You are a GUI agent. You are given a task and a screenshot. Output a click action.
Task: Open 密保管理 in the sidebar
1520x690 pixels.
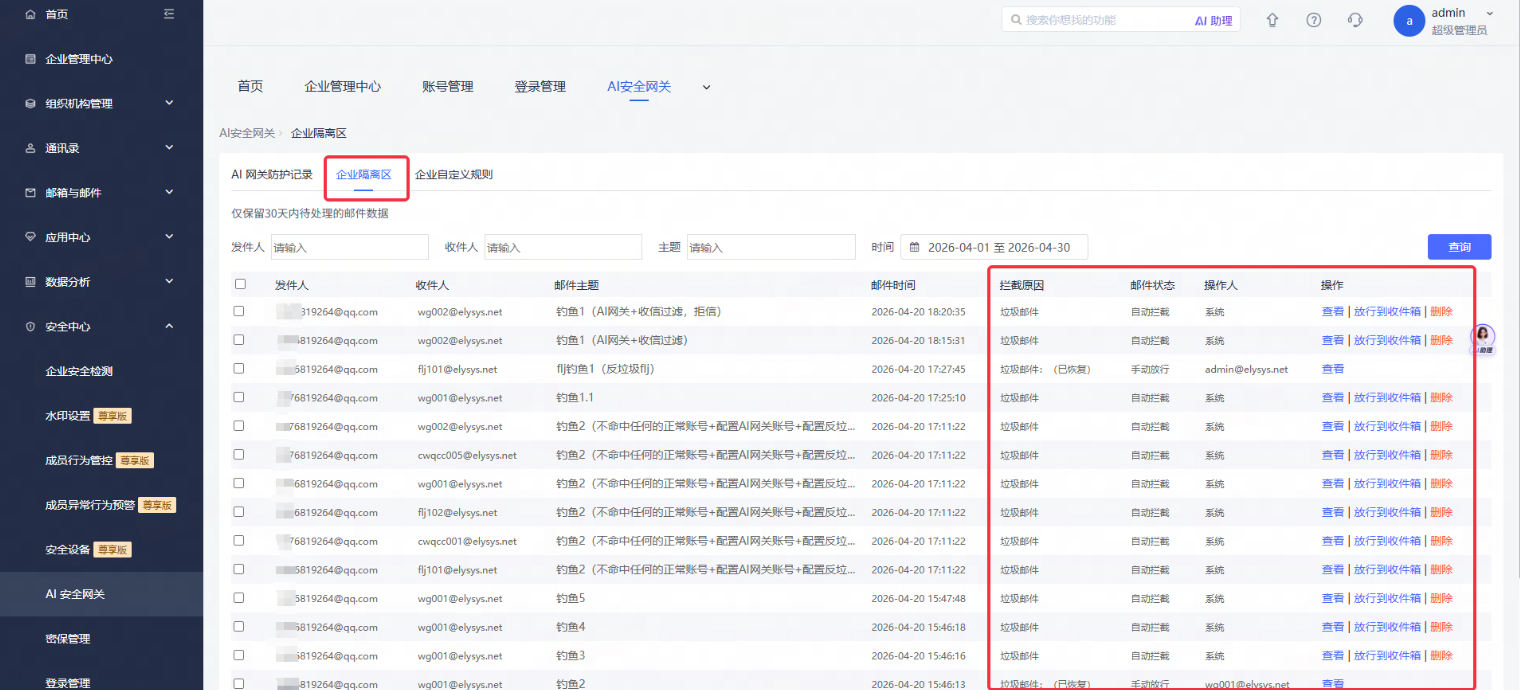(x=68, y=639)
